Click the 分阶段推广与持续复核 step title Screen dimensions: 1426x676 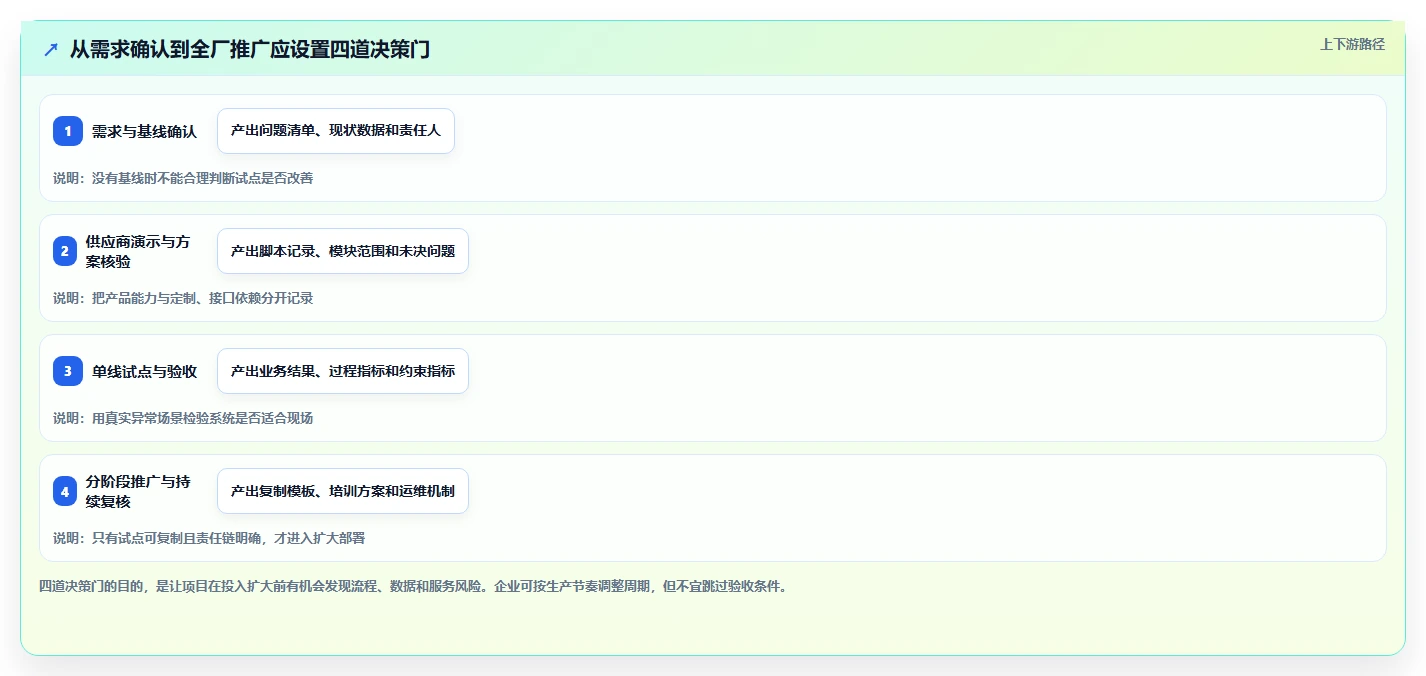click(x=138, y=491)
